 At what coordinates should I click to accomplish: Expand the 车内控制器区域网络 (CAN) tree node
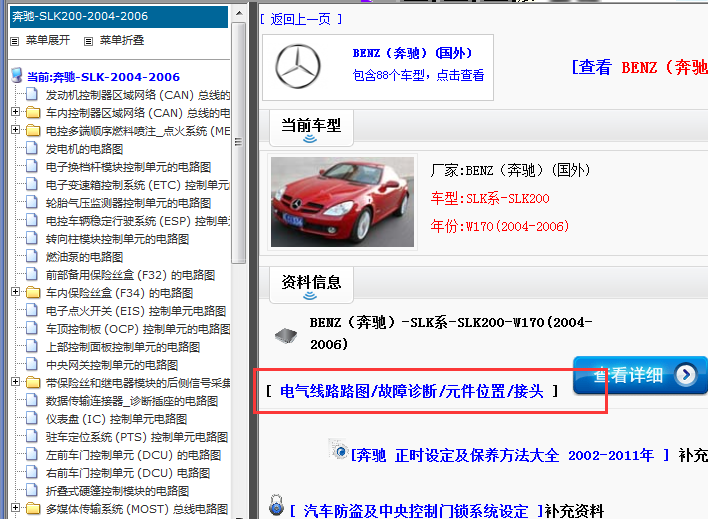click(x=15, y=112)
